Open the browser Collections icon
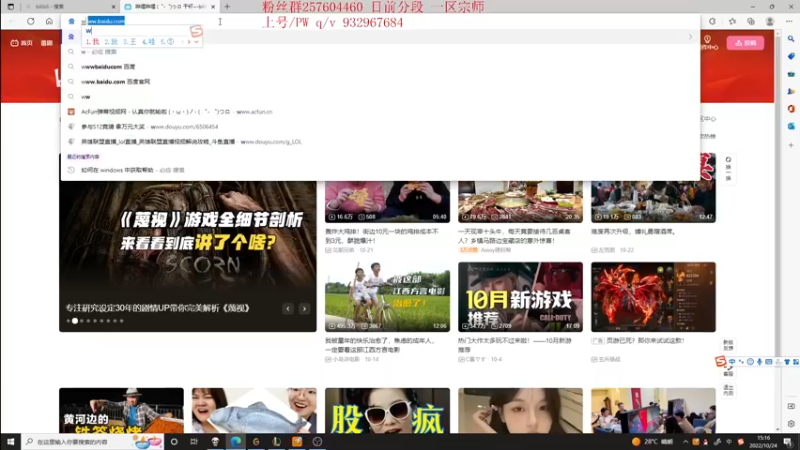Screen dimensions: 800x450 coord(751,21)
